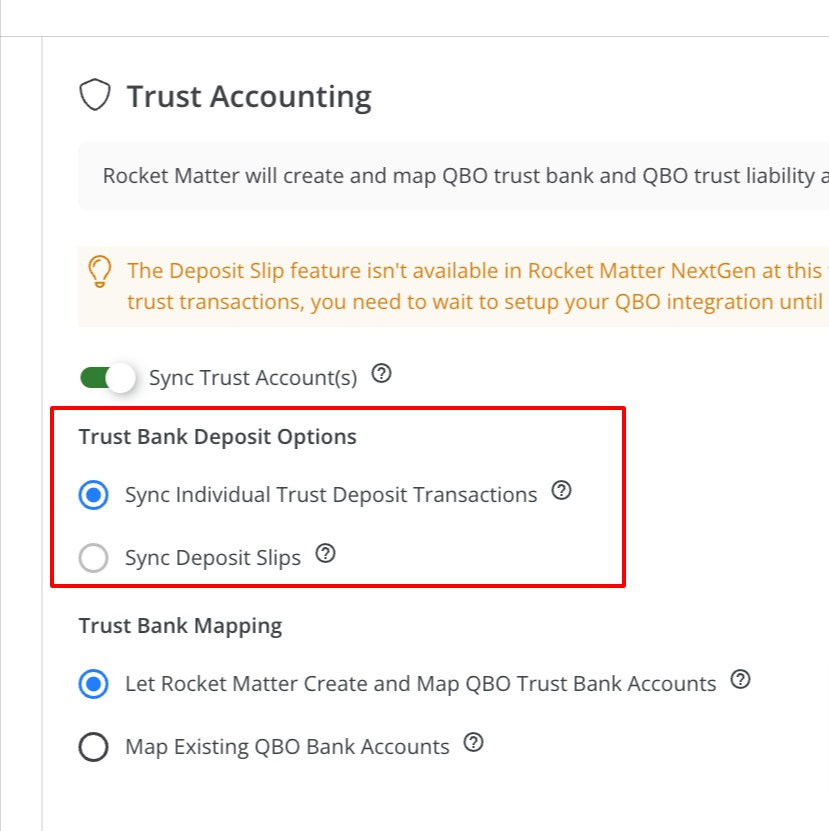The width and height of the screenshot is (829, 831).
Task: View help icon beside Map Existing QBO Bank Accounts
Action: pos(473,742)
